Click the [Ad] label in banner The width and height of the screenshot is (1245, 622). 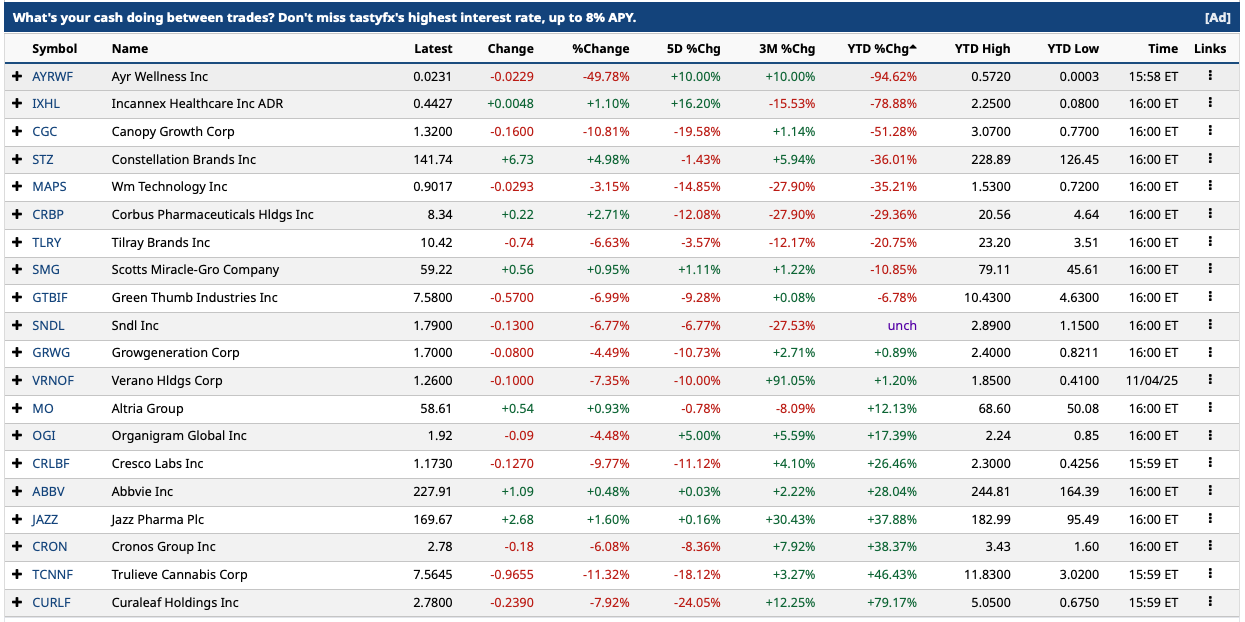coord(1217,18)
